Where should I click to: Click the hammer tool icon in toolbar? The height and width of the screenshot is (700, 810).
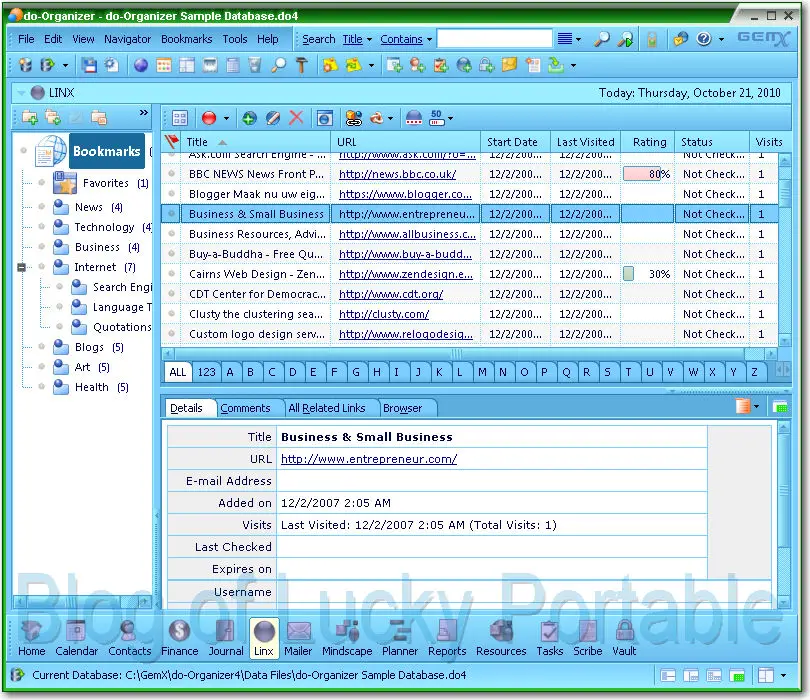[302, 66]
